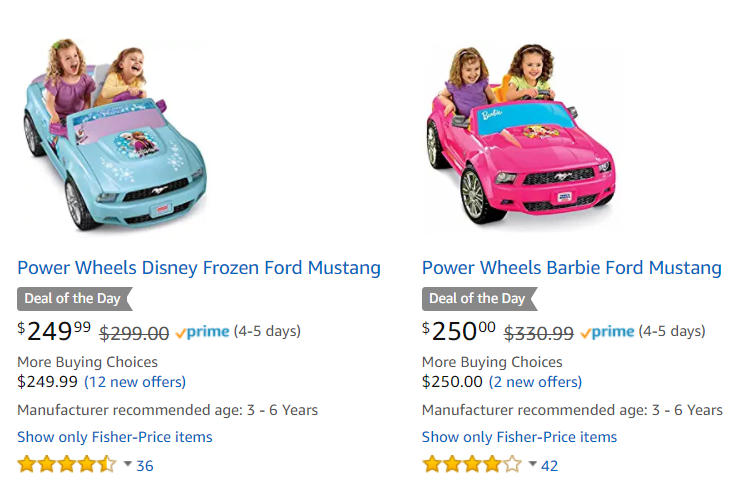Open the 42 customer reviews count

tap(549, 465)
